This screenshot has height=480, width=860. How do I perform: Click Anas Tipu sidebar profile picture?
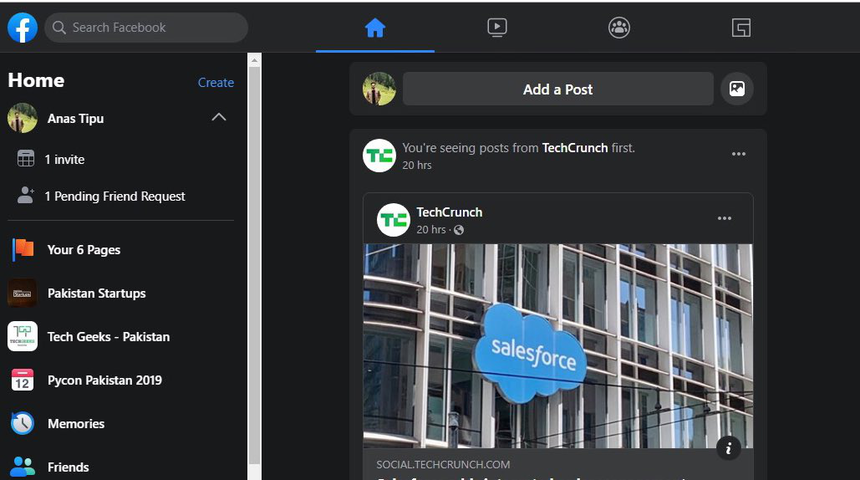[22, 118]
